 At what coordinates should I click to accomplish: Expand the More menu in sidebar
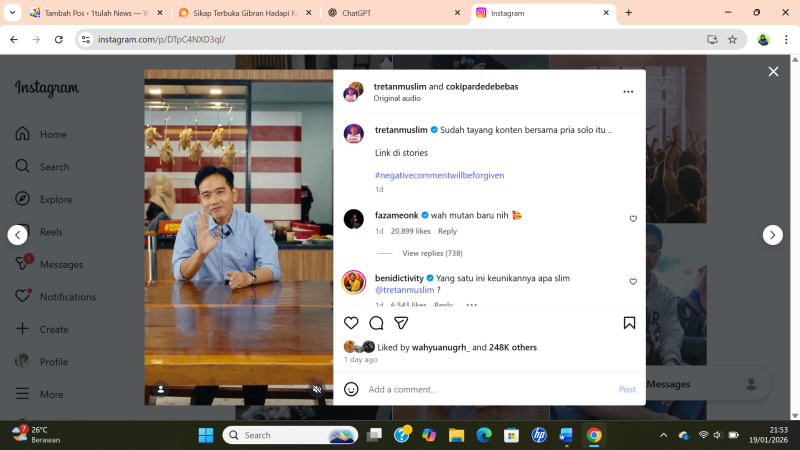pyautogui.click(x=39, y=394)
